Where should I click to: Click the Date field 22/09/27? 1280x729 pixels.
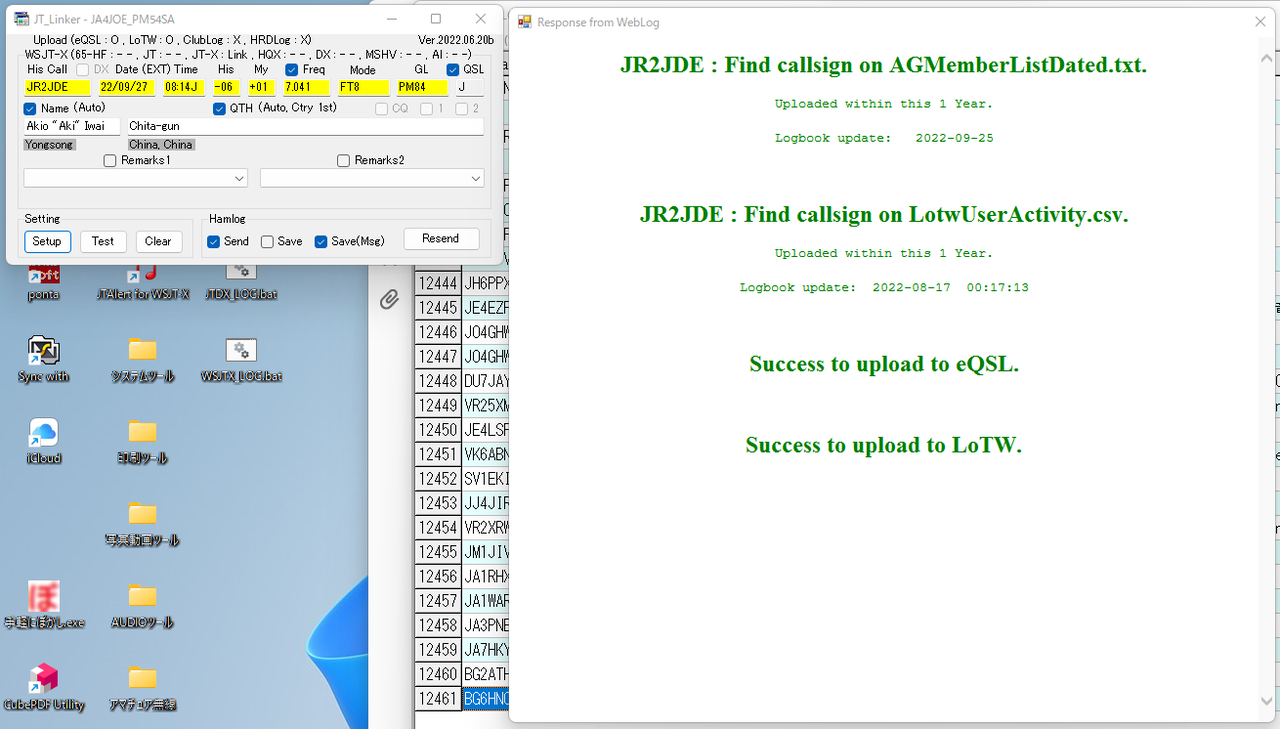126,87
